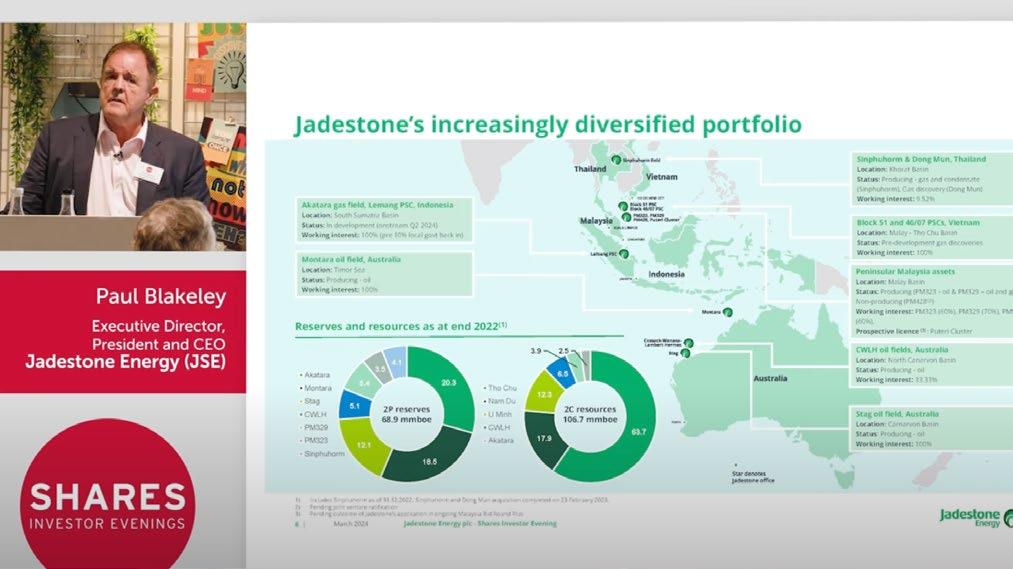
Task: Click the 'Thailand' map label
Action: 590,169
